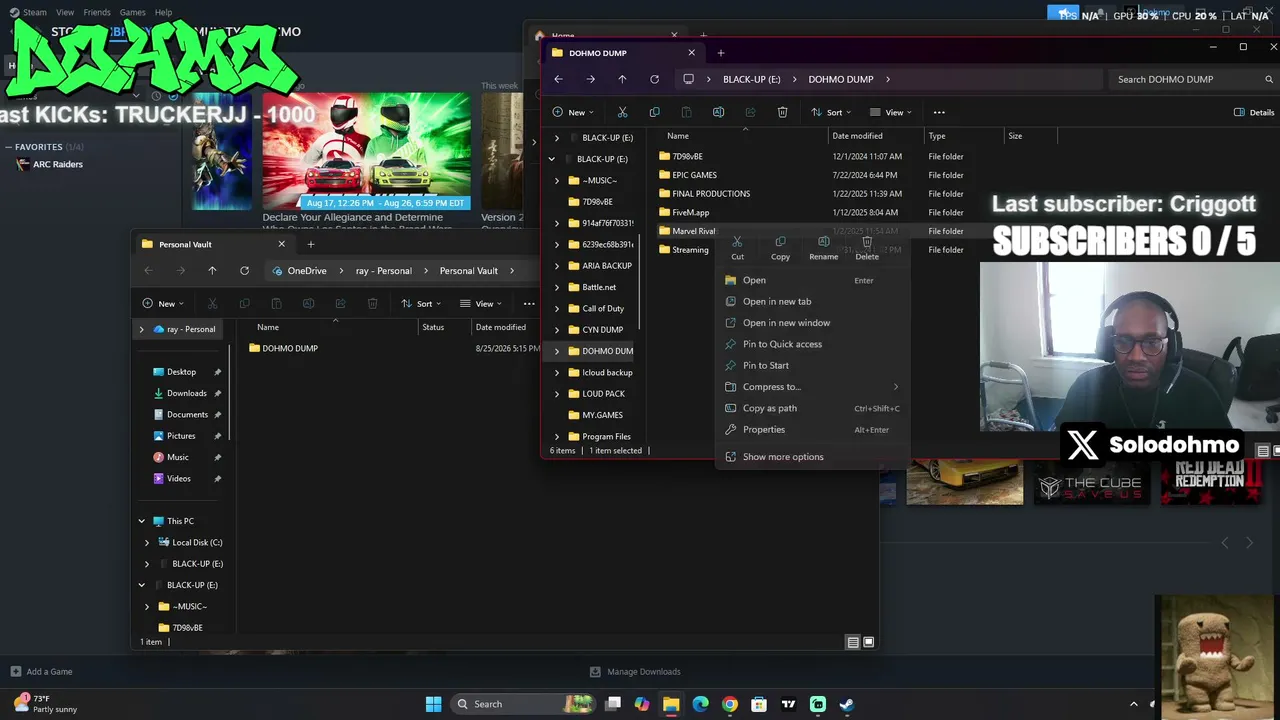The width and height of the screenshot is (1280, 720).
Task: Add a new tab in DOHMO DUMP window
Action: 720,53
